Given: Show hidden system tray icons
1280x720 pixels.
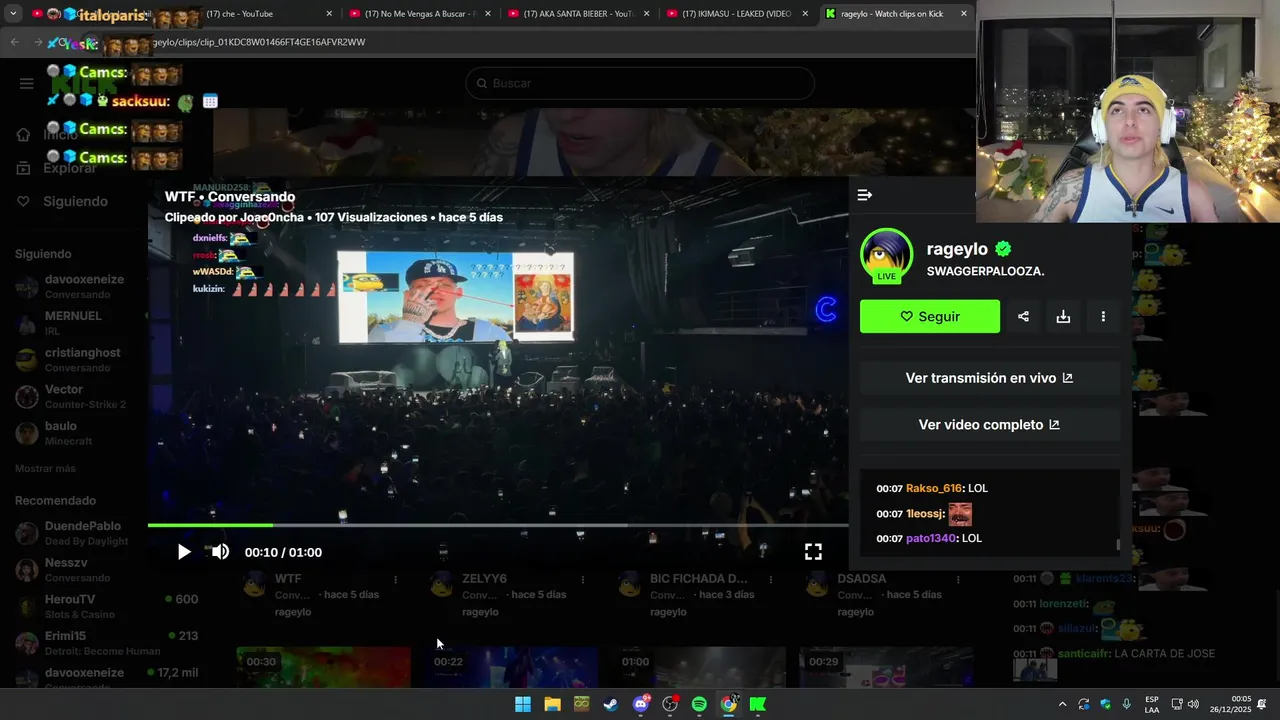Looking at the screenshot, I should coord(1062,704).
